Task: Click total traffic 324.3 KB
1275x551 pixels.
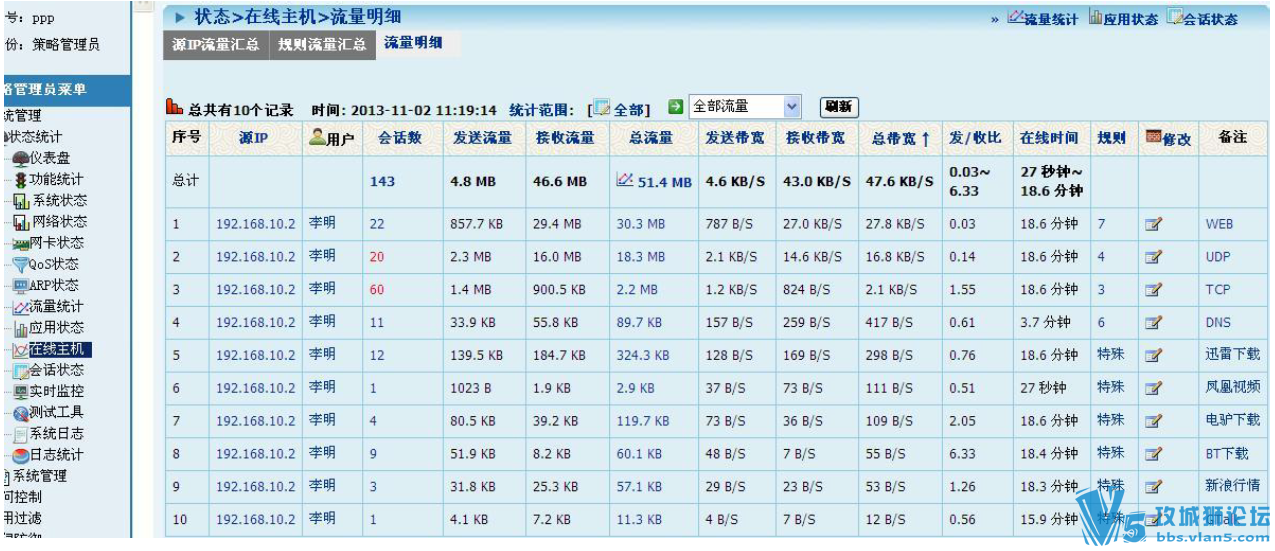Action: (x=643, y=355)
